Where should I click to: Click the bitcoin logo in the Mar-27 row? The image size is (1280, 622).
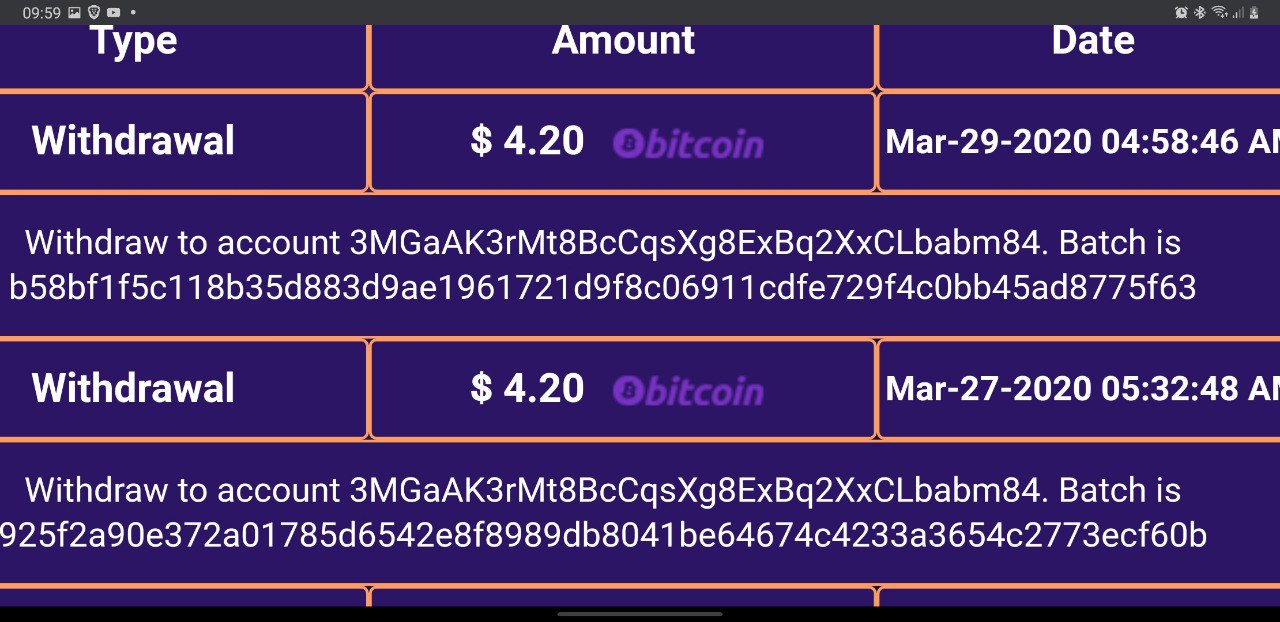coord(688,391)
